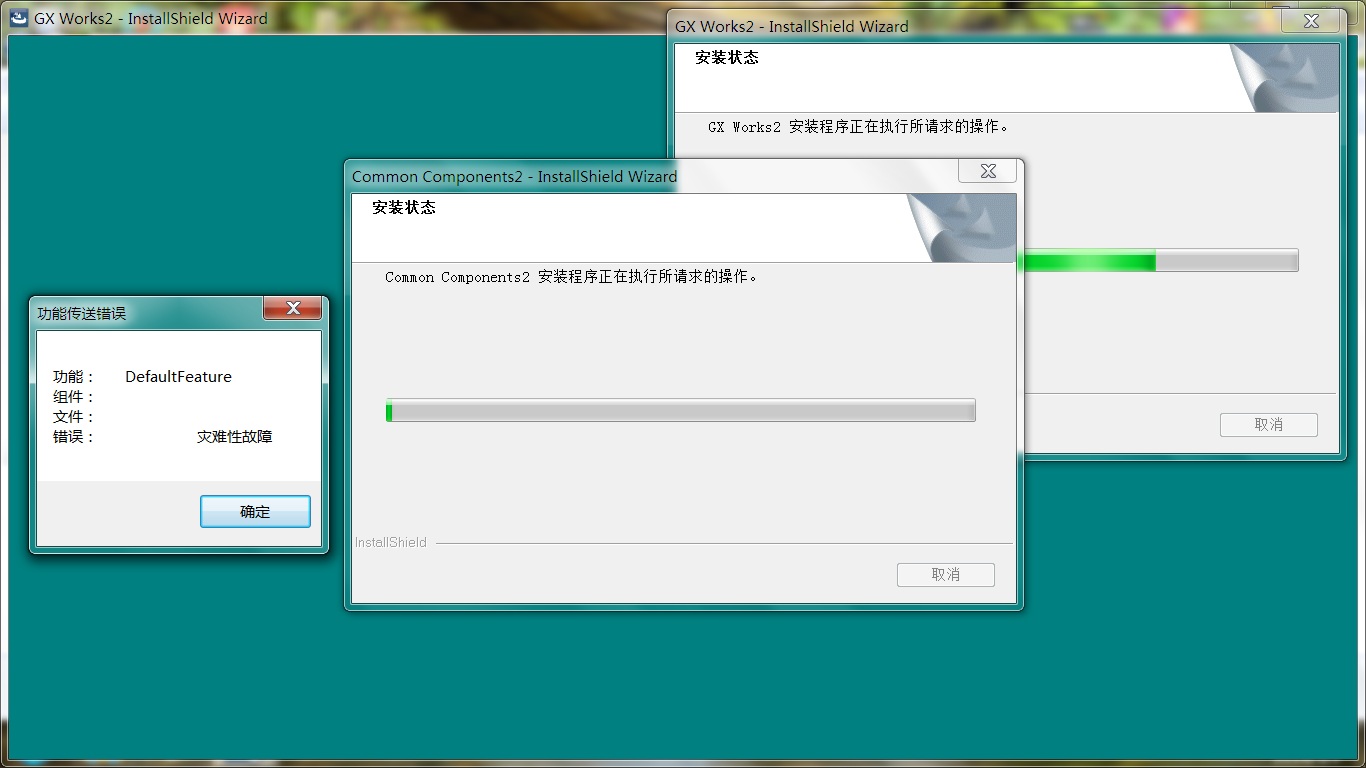Click the 安装状态 heading in GX Works2 wizard
Viewport: 1366px width, 768px height.
click(727, 58)
